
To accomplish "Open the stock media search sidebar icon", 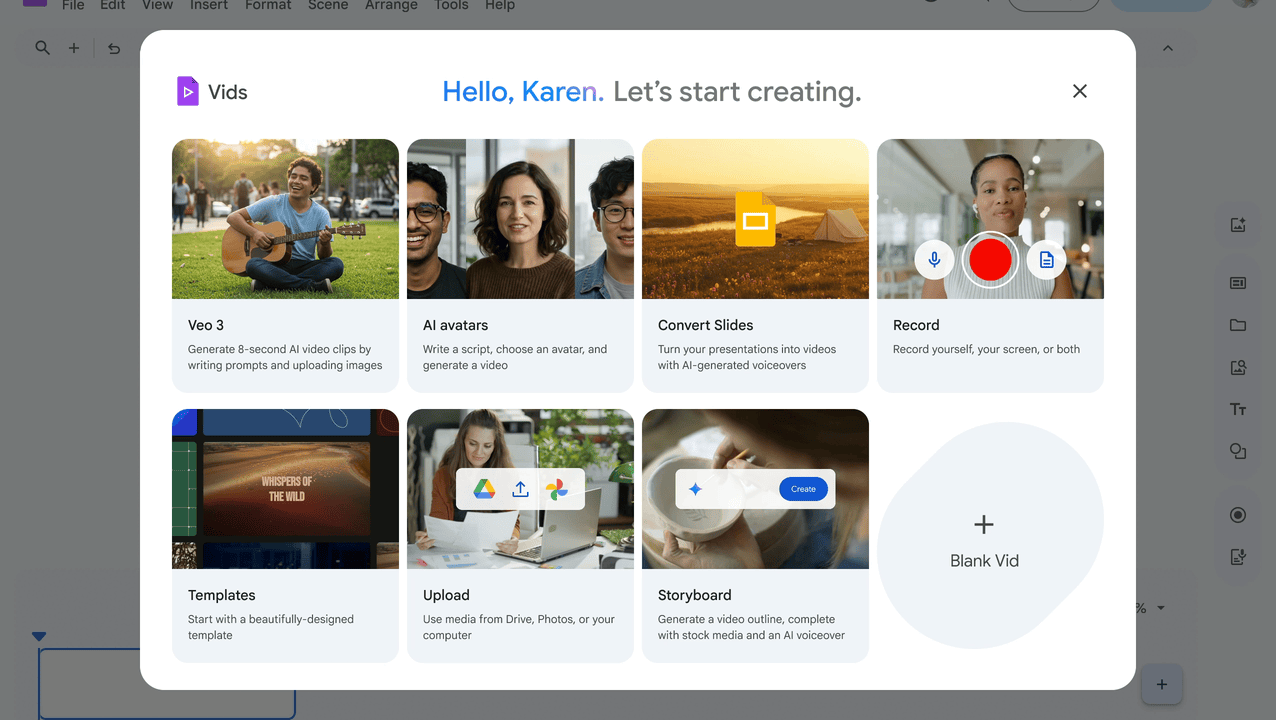I will coord(1238,367).
